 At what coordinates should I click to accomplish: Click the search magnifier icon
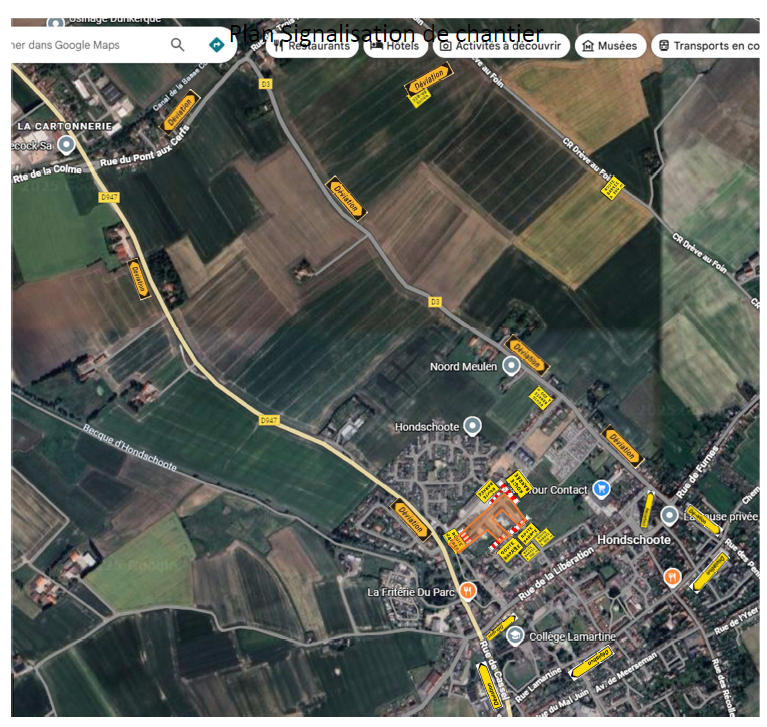pos(178,45)
